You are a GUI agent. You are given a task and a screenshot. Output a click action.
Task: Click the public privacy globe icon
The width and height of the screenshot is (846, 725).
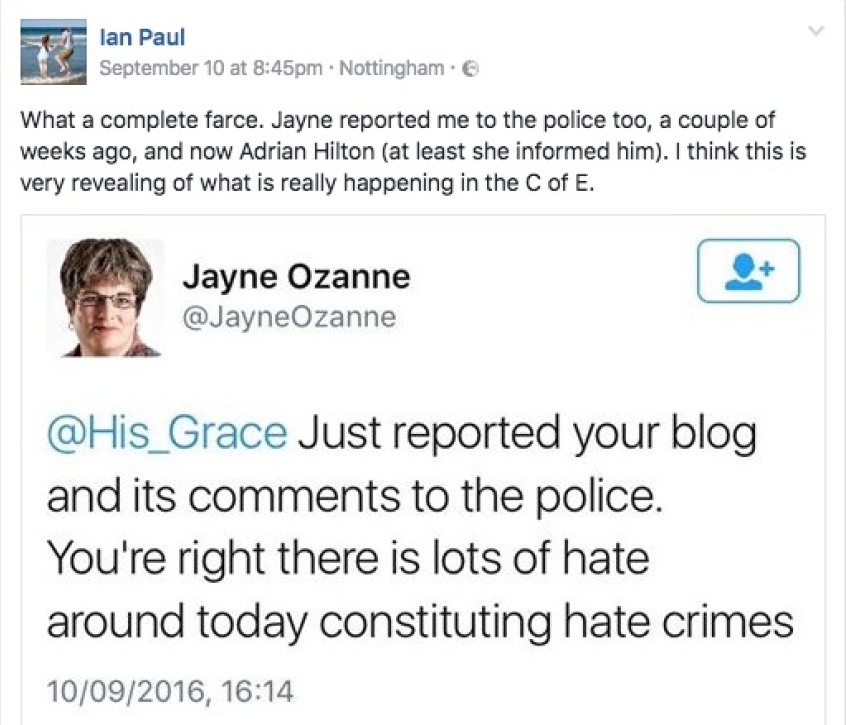[x=473, y=69]
